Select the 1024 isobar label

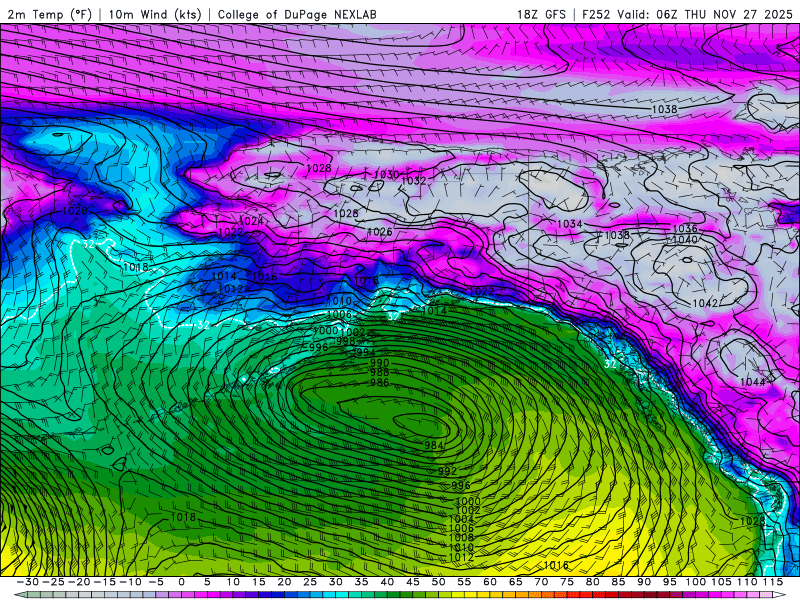click(251, 221)
